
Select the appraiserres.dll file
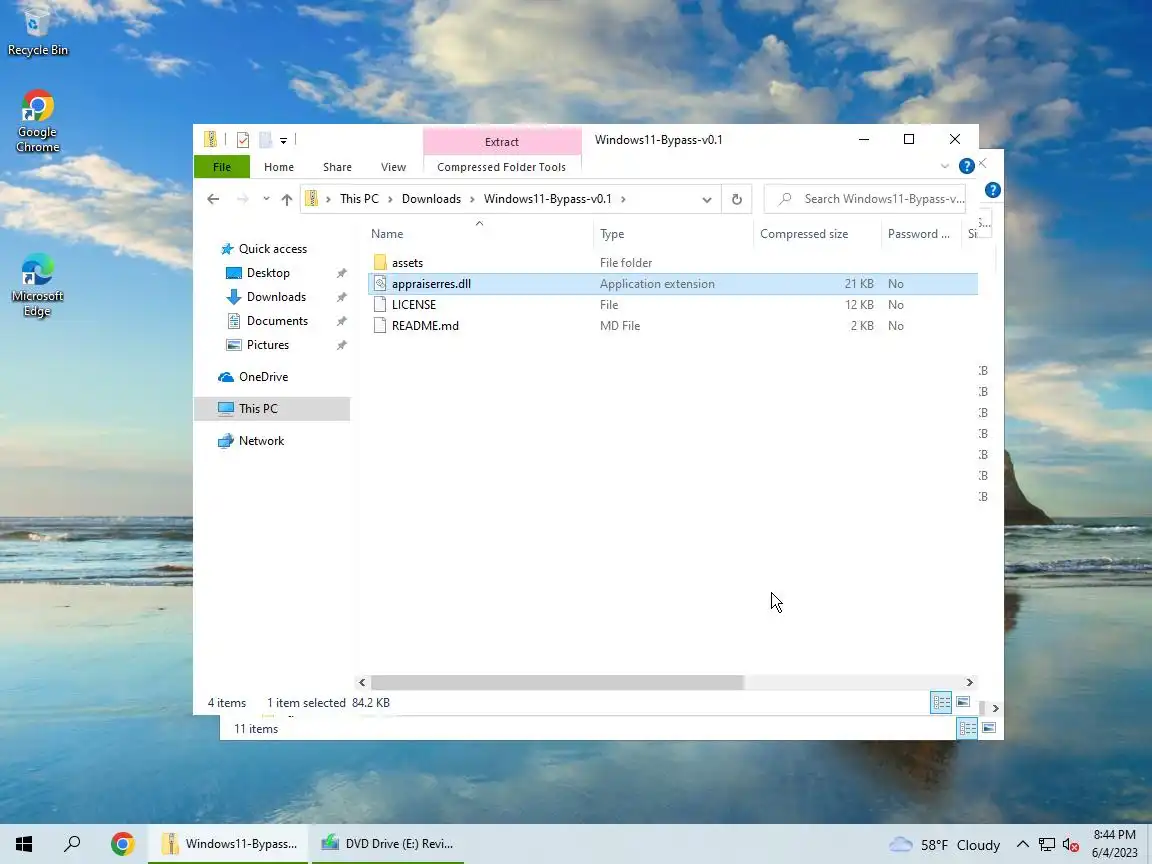coord(672,284)
